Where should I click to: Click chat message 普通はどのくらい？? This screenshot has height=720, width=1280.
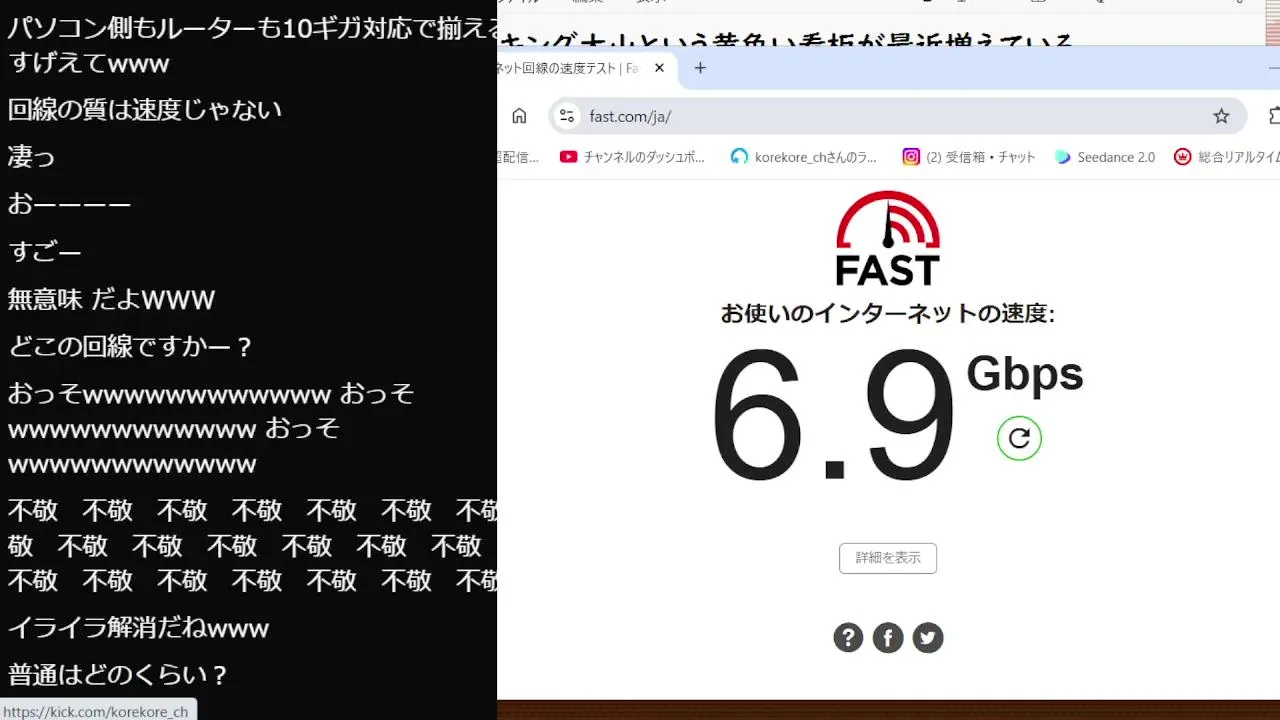click(118, 675)
